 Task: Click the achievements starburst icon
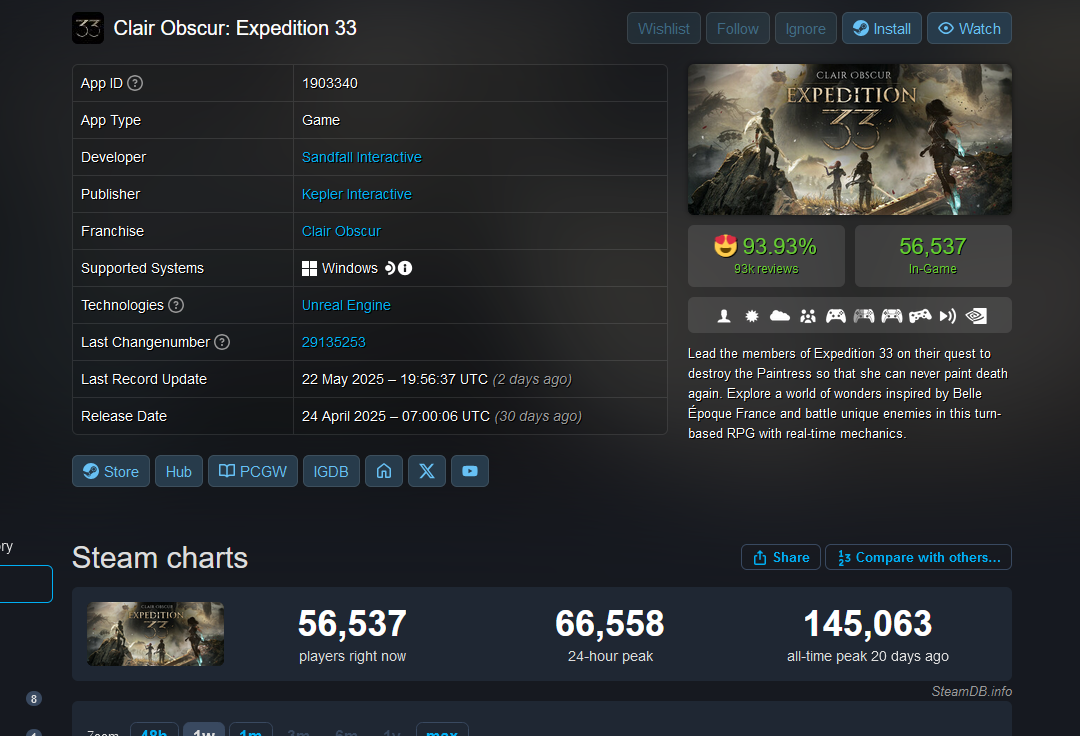(x=752, y=316)
